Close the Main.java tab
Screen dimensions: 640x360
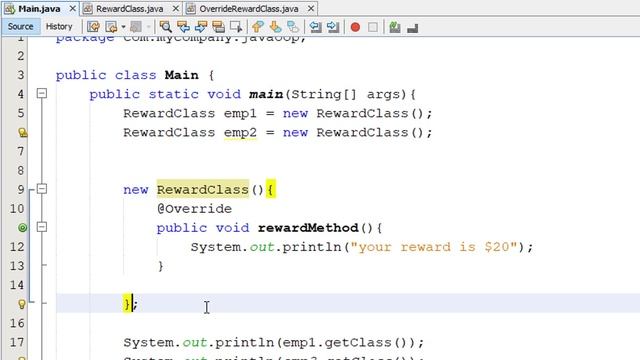point(72,9)
